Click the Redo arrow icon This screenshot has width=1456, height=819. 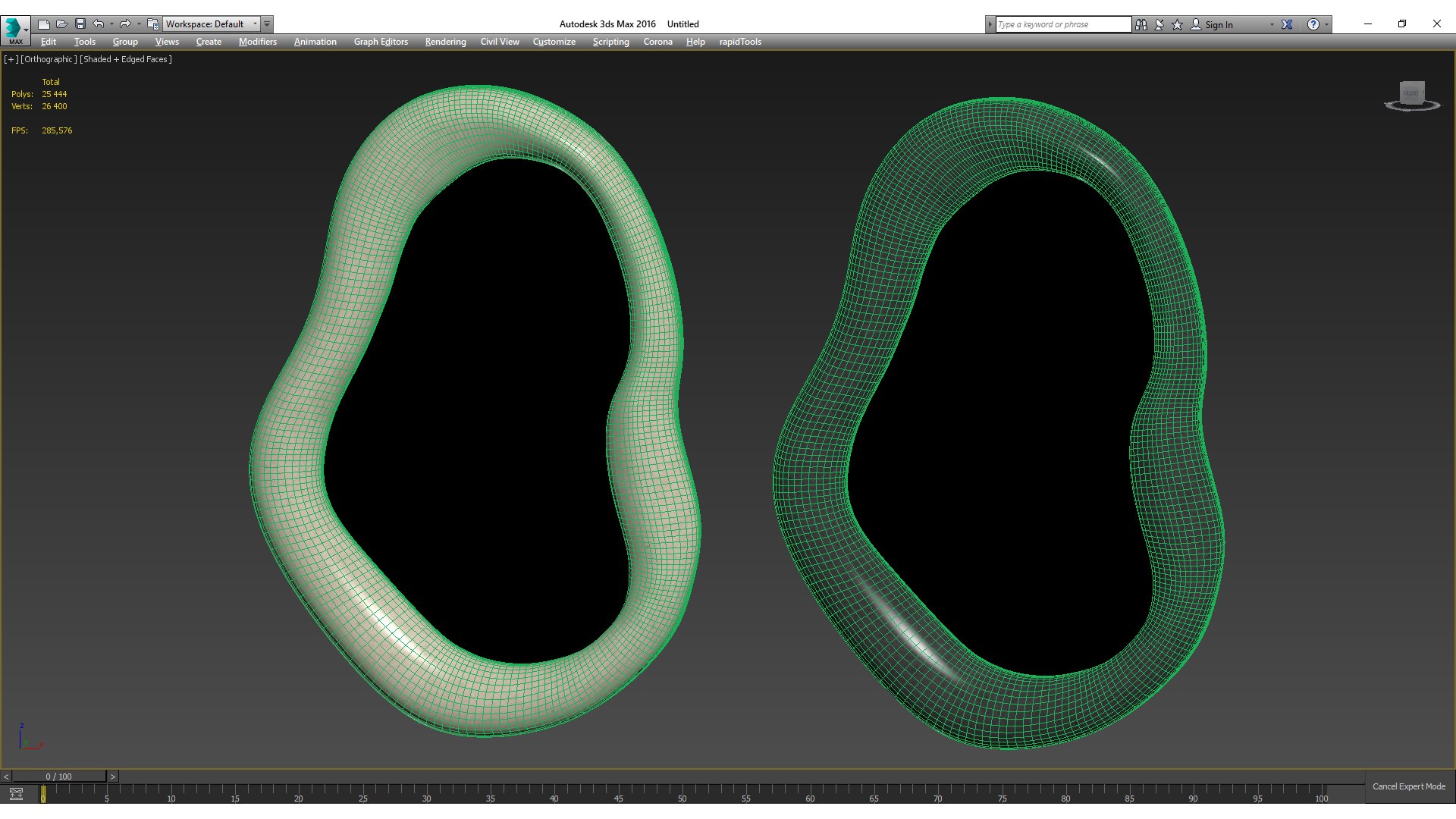click(x=125, y=24)
